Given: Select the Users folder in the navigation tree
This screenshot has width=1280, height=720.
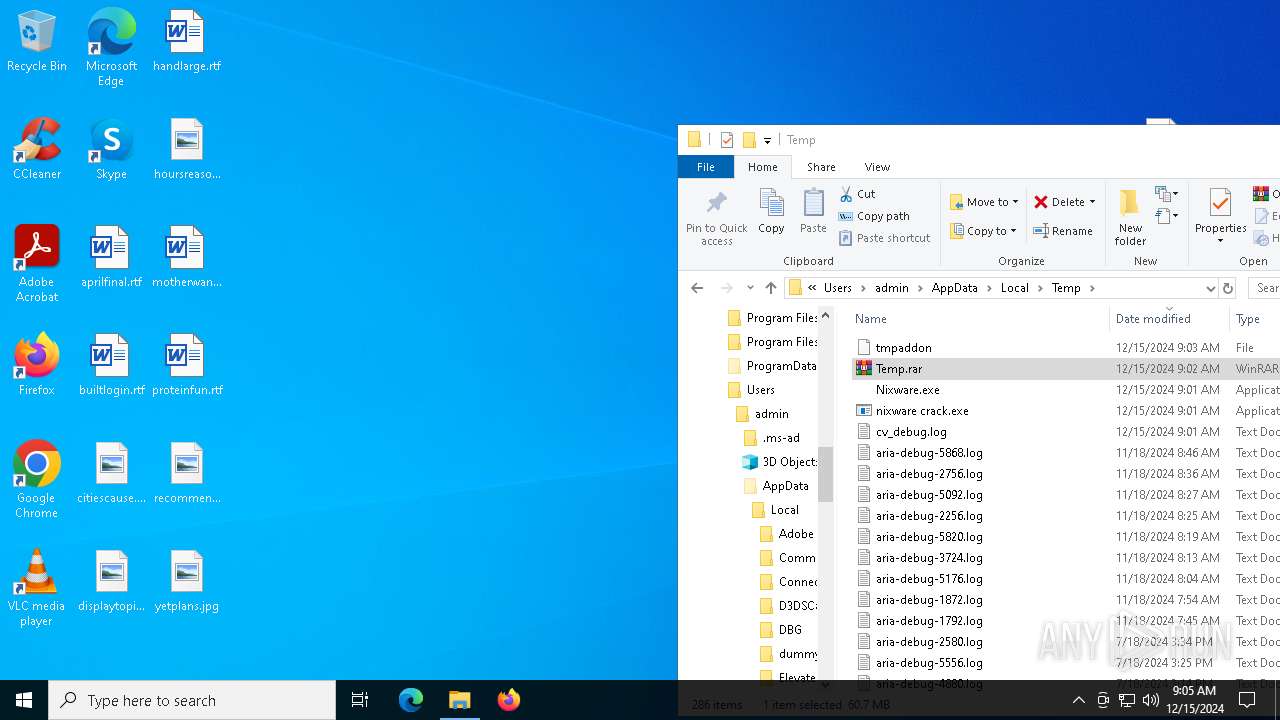Looking at the screenshot, I should (760, 390).
